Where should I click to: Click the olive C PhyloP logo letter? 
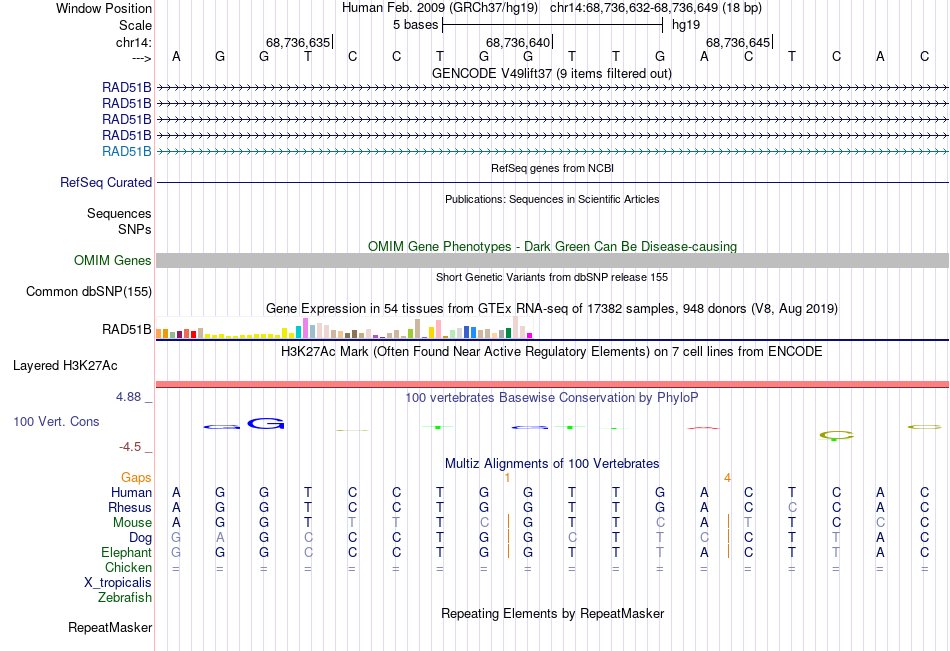pos(836,435)
